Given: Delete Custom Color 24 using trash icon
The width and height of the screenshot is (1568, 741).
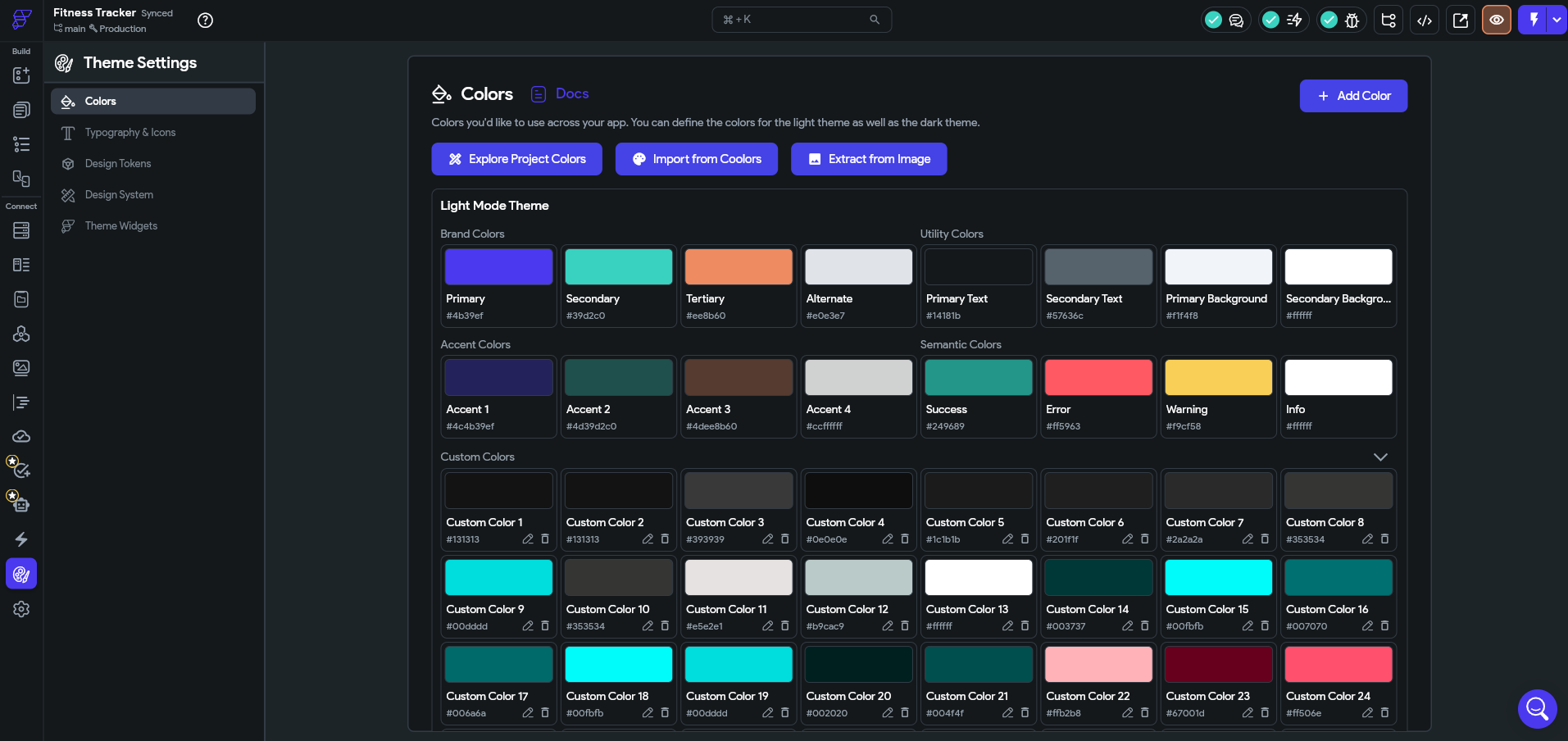Looking at the screenshot, I should click(x=1384, y=713).
